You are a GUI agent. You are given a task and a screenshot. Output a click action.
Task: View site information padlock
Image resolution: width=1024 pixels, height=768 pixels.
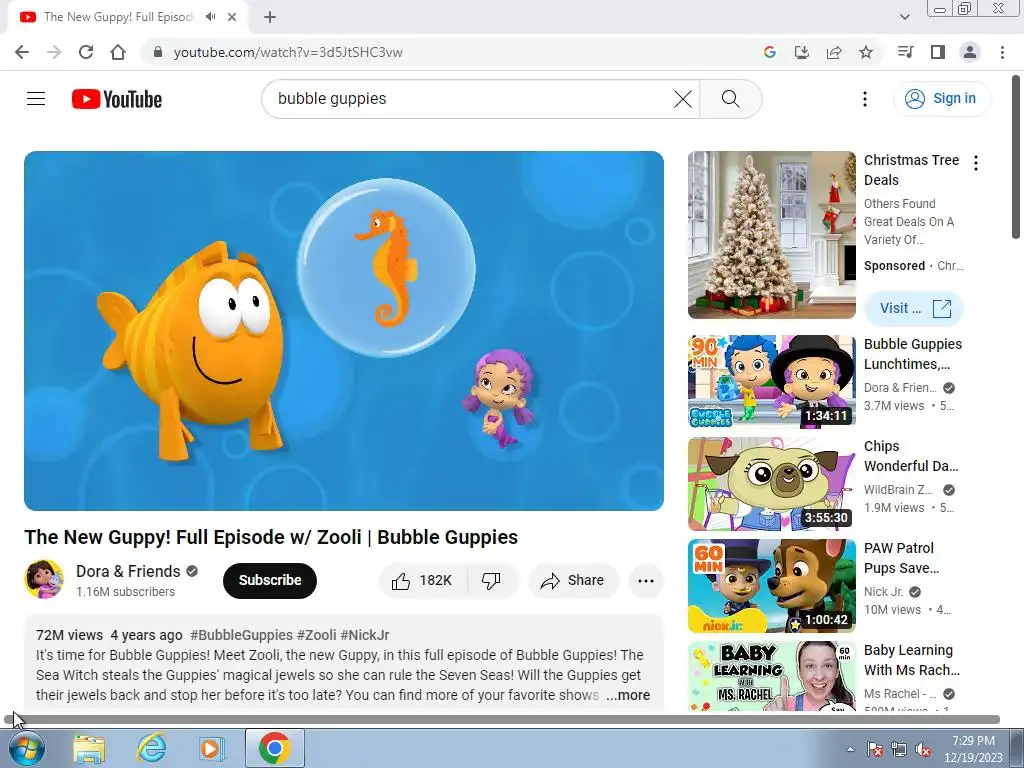[157, 52]
